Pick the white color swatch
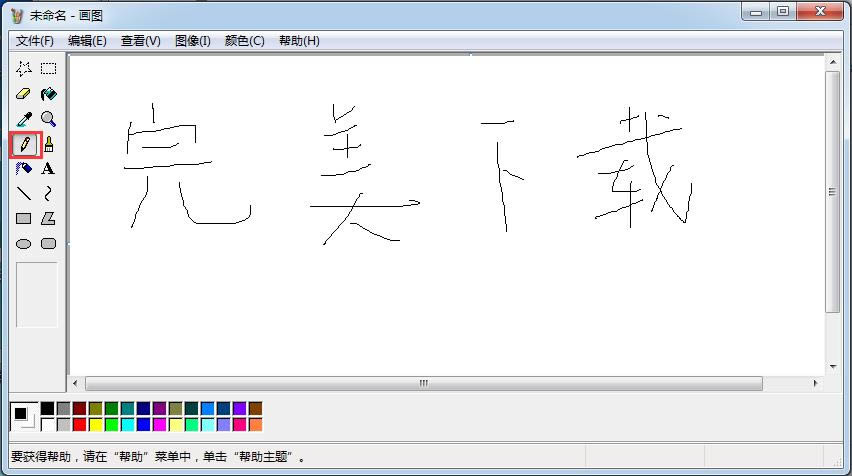The image size is (852, 476). click(48, 424)
